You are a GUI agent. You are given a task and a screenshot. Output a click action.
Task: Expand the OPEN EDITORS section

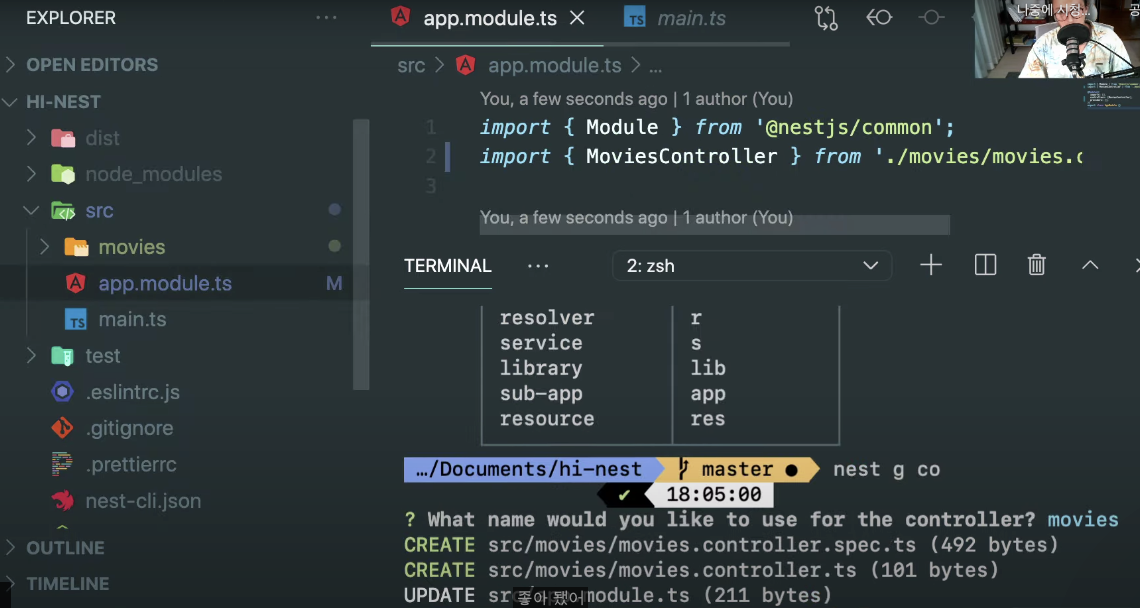pos(92,65)
